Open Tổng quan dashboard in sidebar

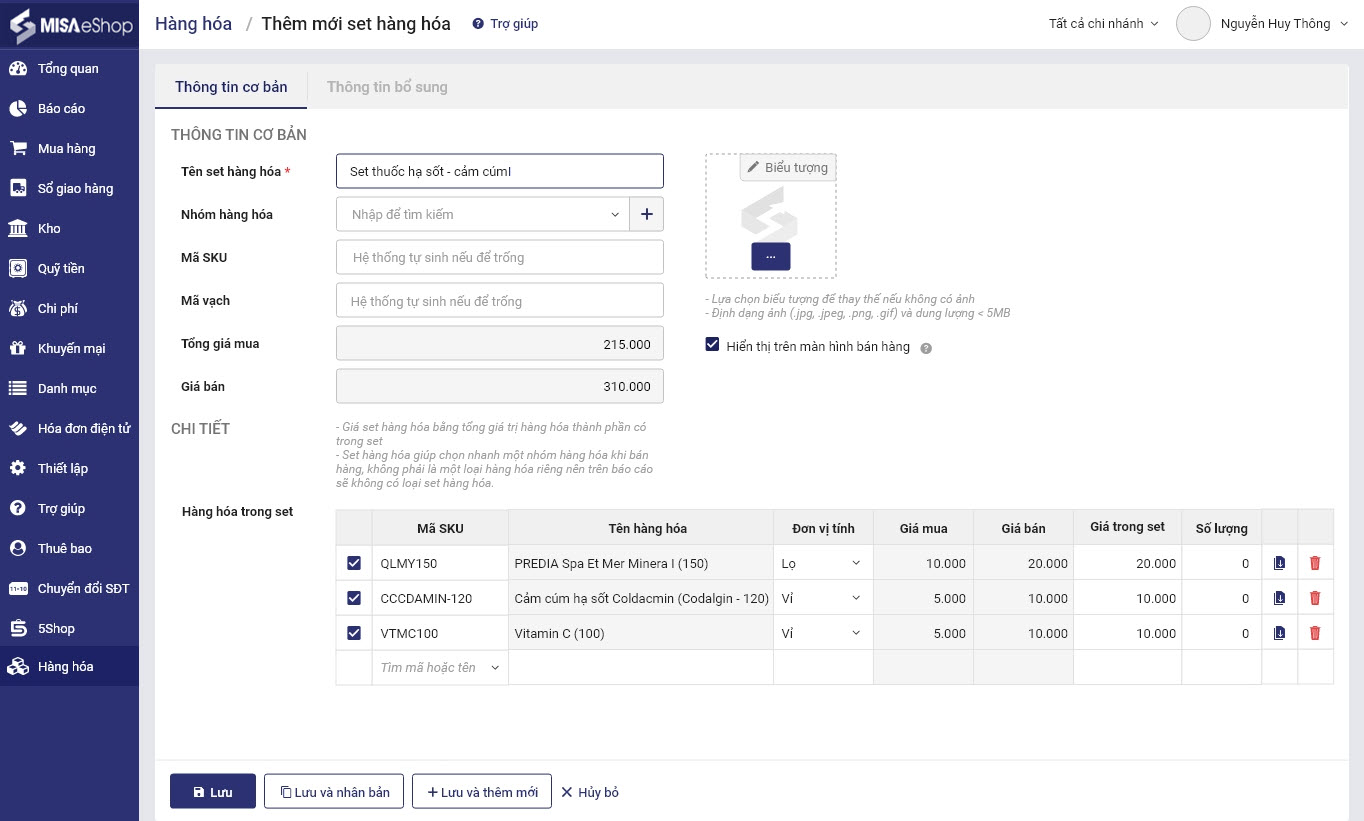point(68,69)
